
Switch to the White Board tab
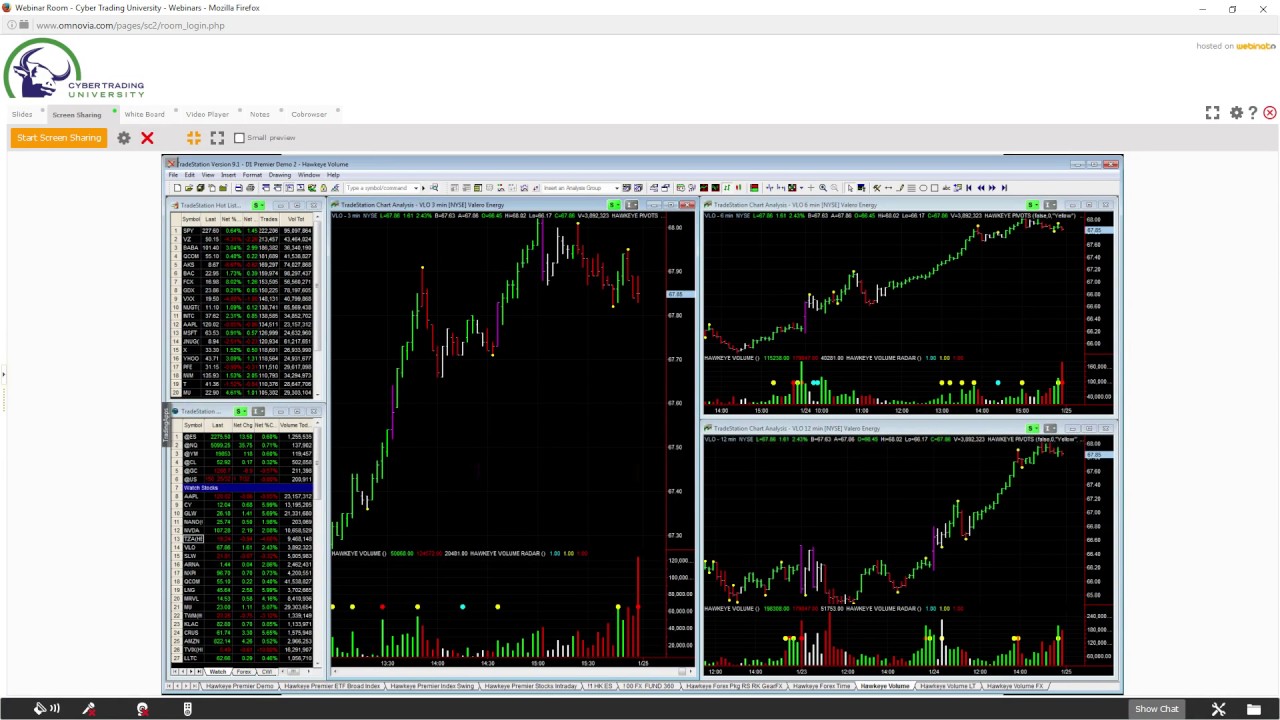(144, 114)
